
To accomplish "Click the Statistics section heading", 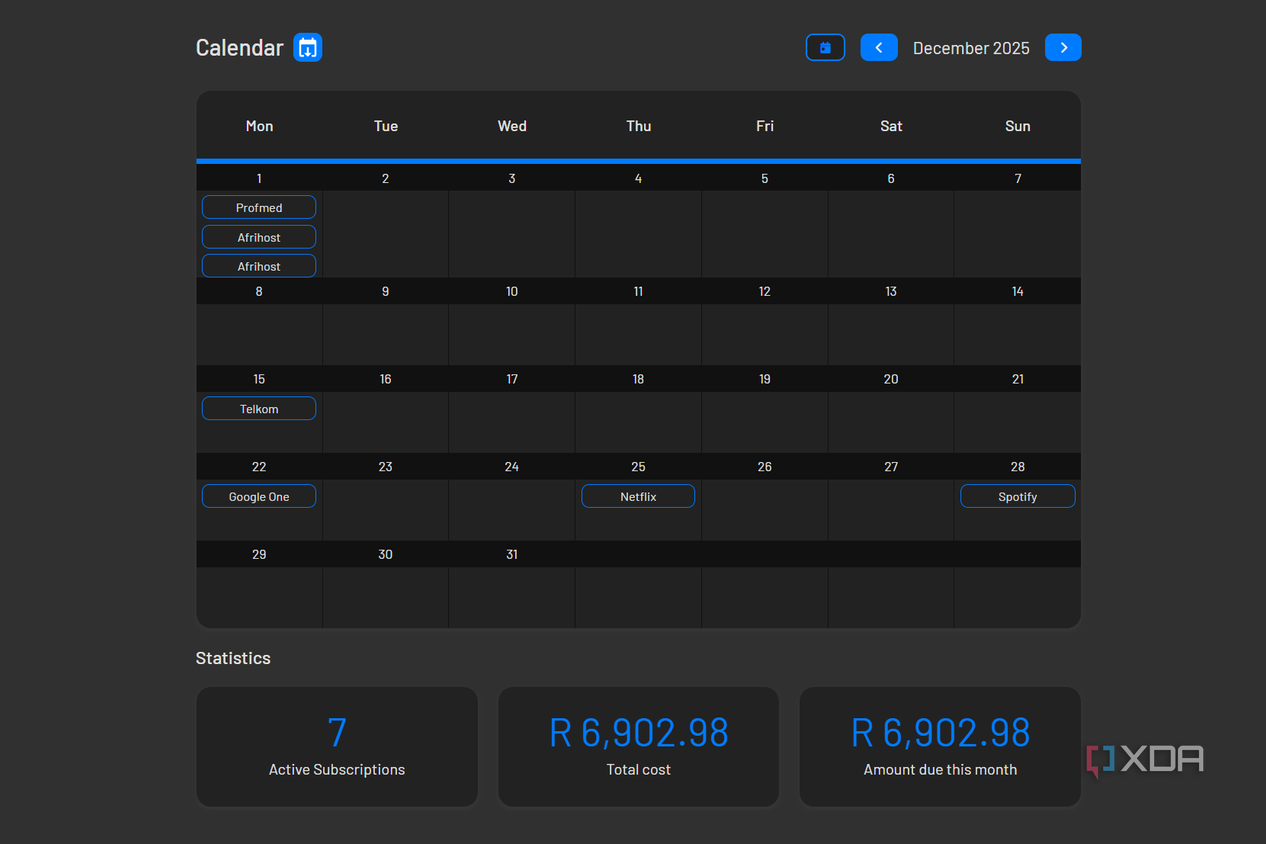I will click(x=233, y=658).
